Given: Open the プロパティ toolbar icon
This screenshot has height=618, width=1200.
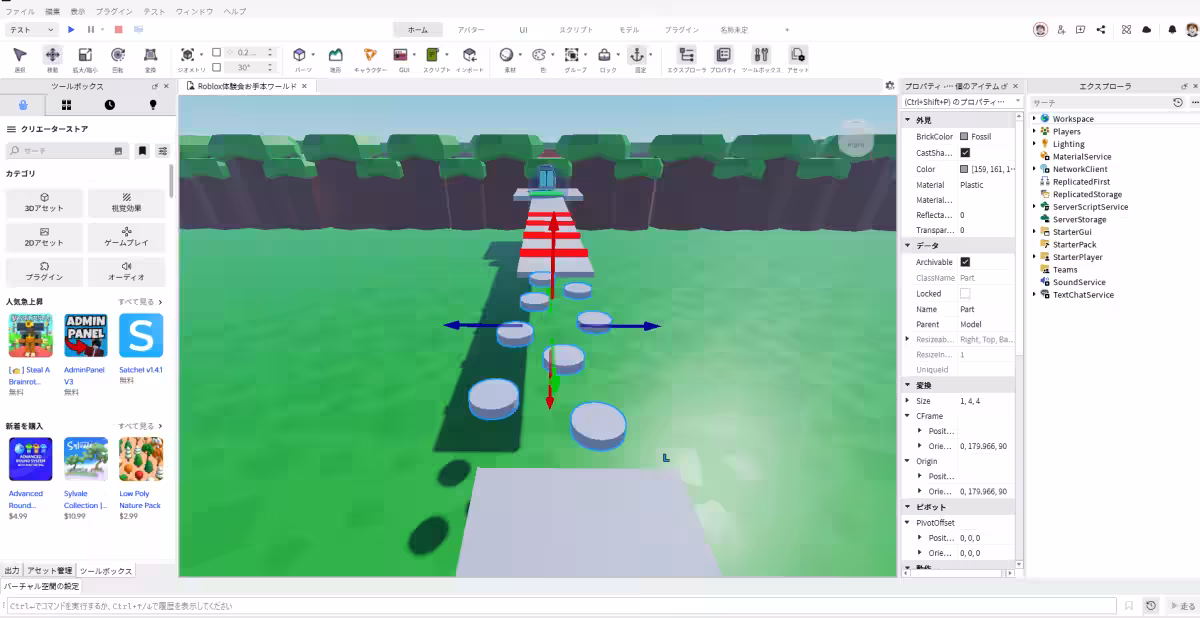Looking at the screenshot, I should tap(723, 55).
